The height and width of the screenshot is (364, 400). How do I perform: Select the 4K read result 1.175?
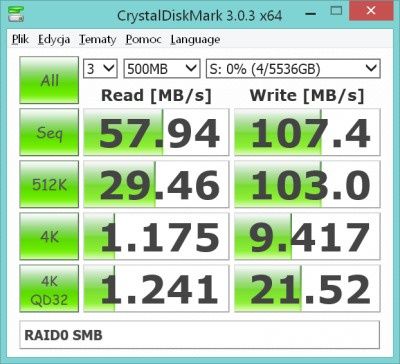tap(156, 236)
